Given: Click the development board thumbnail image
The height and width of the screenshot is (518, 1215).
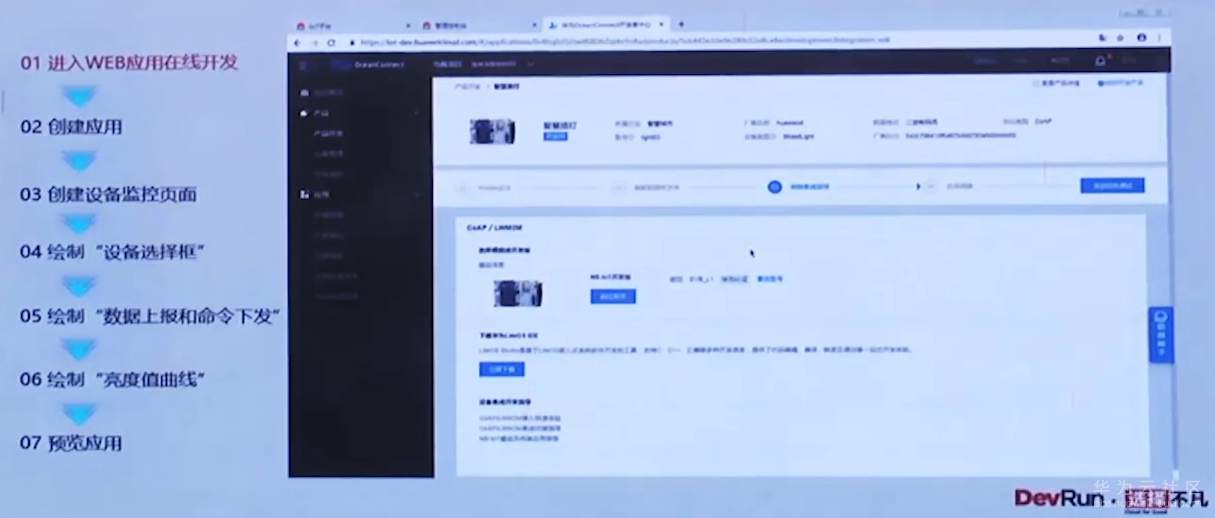Looking at the screenshot, I should tap(517, 293).
